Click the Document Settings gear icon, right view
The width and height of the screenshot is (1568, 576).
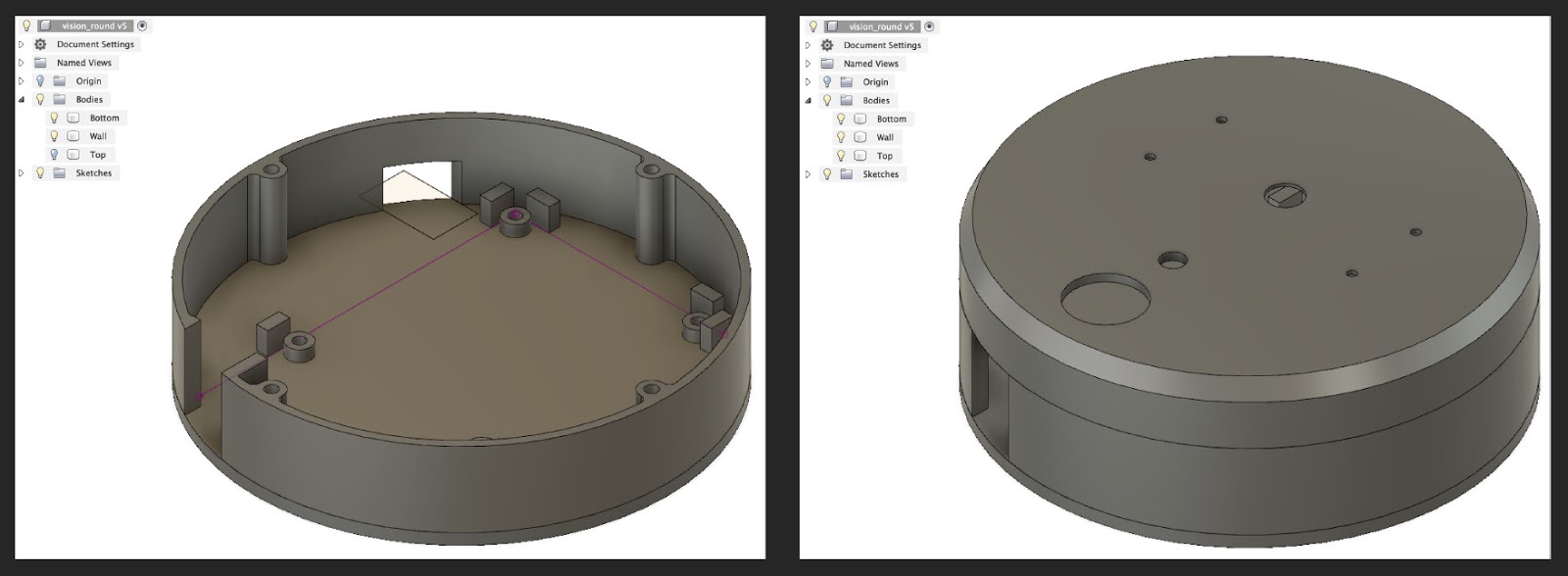click(x=827, y=45)
